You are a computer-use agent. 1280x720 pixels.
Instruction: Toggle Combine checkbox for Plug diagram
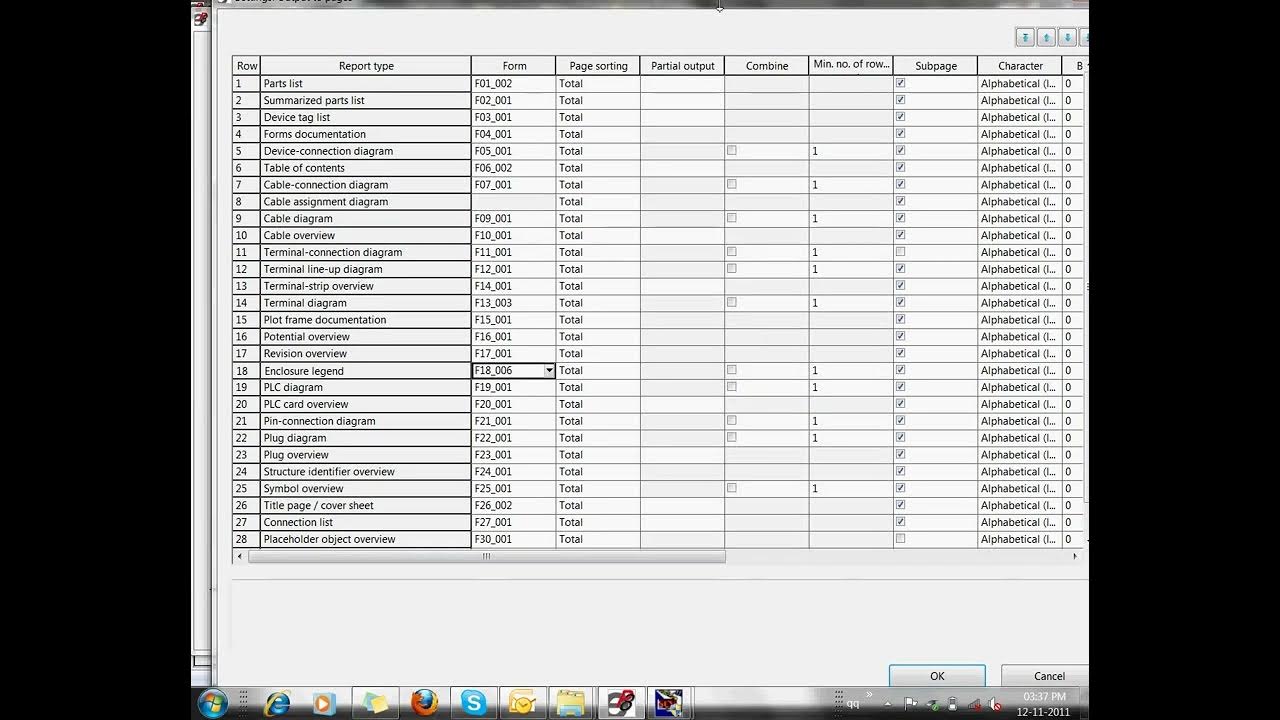tap(731, 437)
